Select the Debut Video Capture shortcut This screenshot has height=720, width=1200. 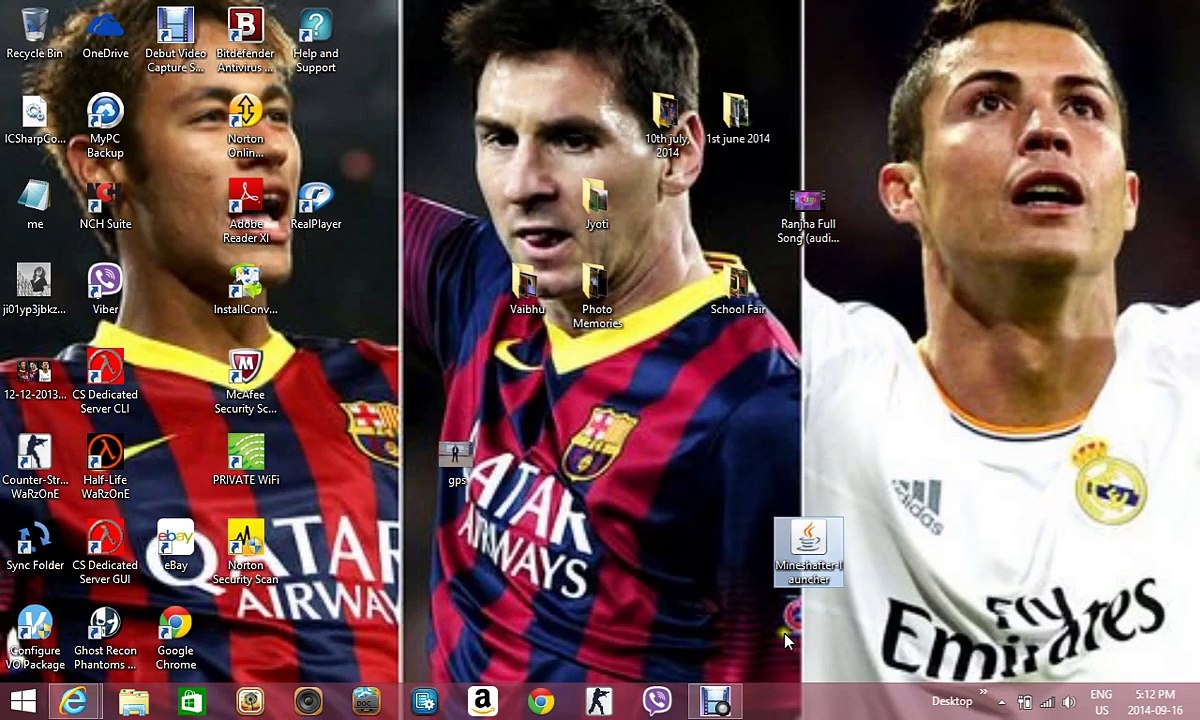click(x=175, y=40)
